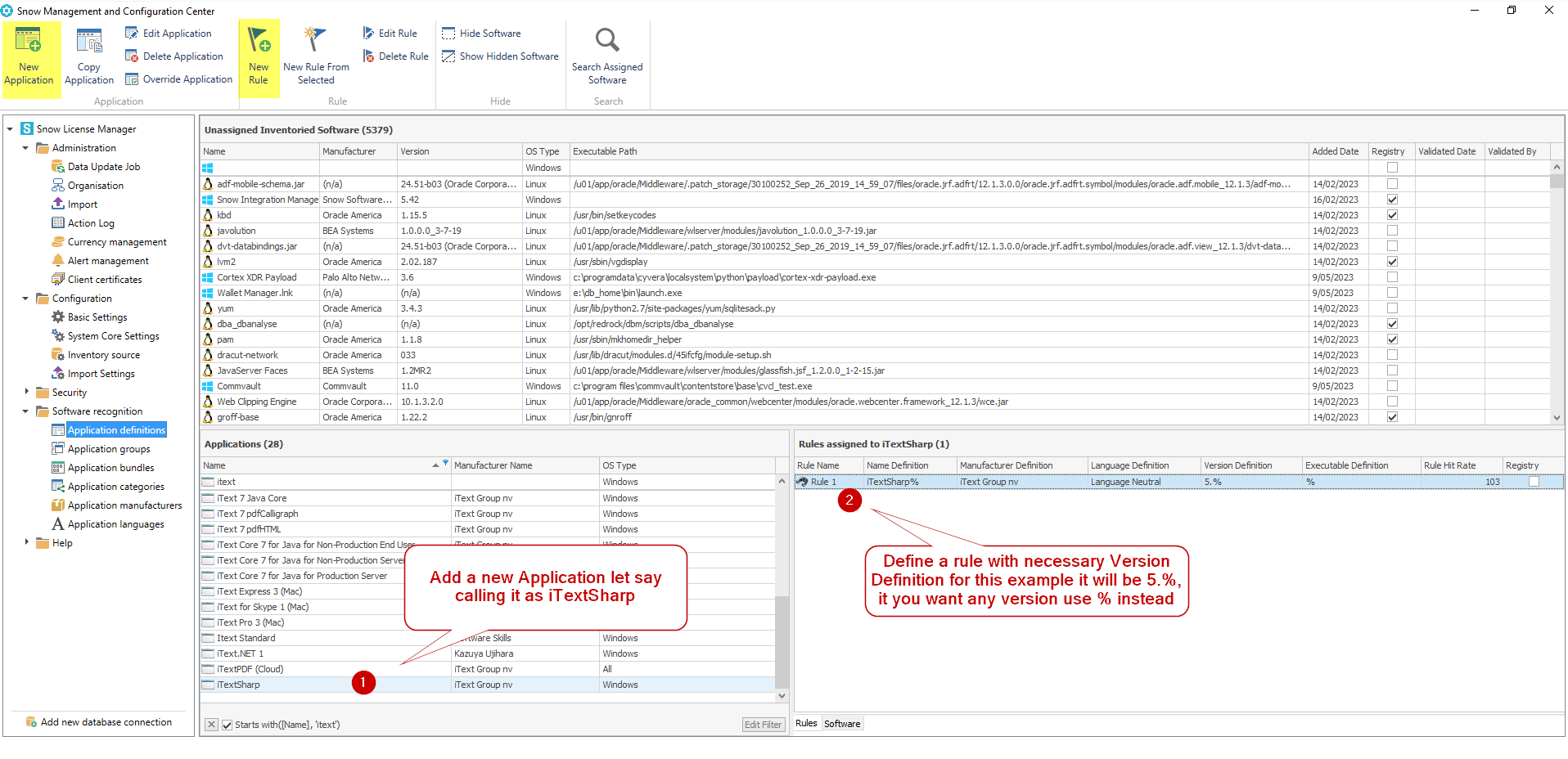Switch to the Rules tab

[x=806, y=723]
